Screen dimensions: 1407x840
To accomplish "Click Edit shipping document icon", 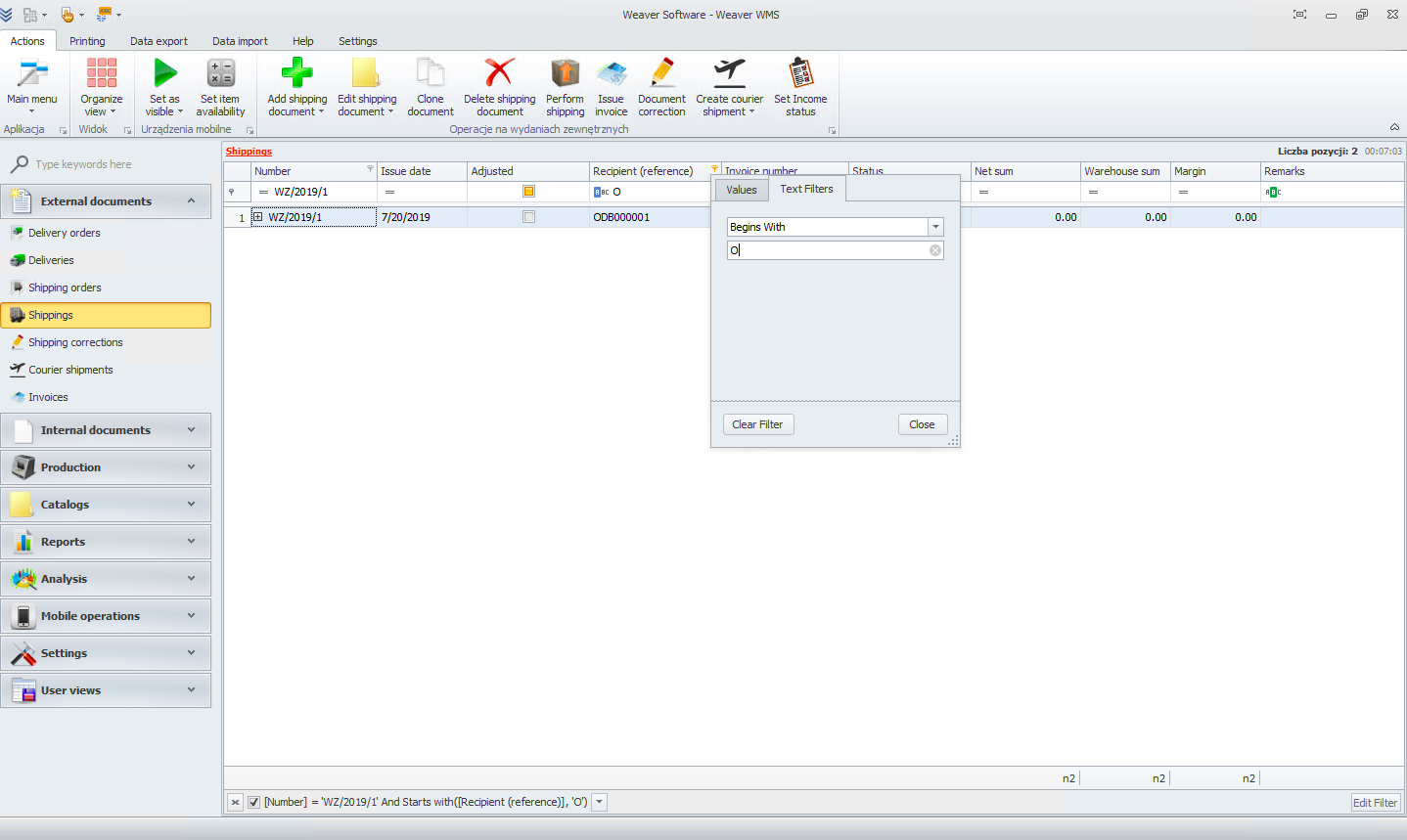I will (367, 73).
